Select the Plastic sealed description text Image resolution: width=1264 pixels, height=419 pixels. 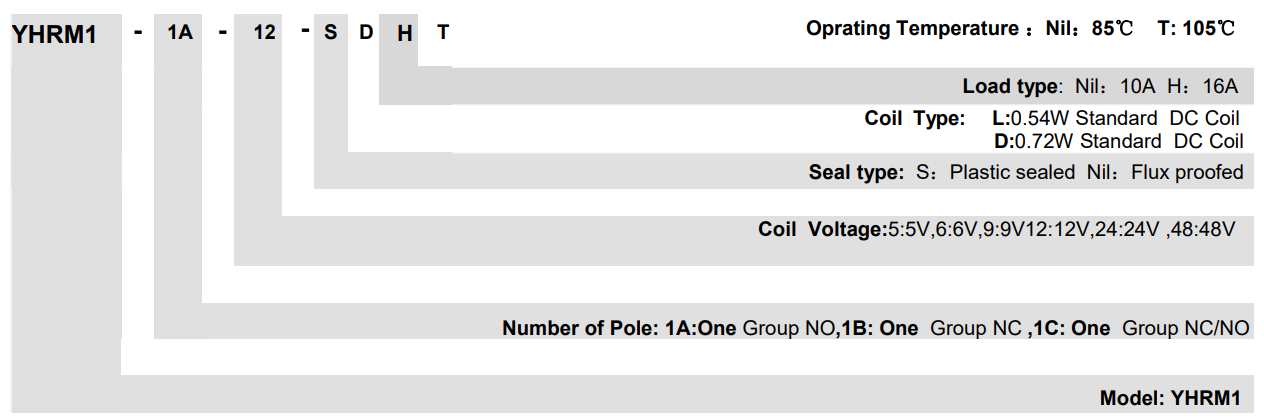1012,172
